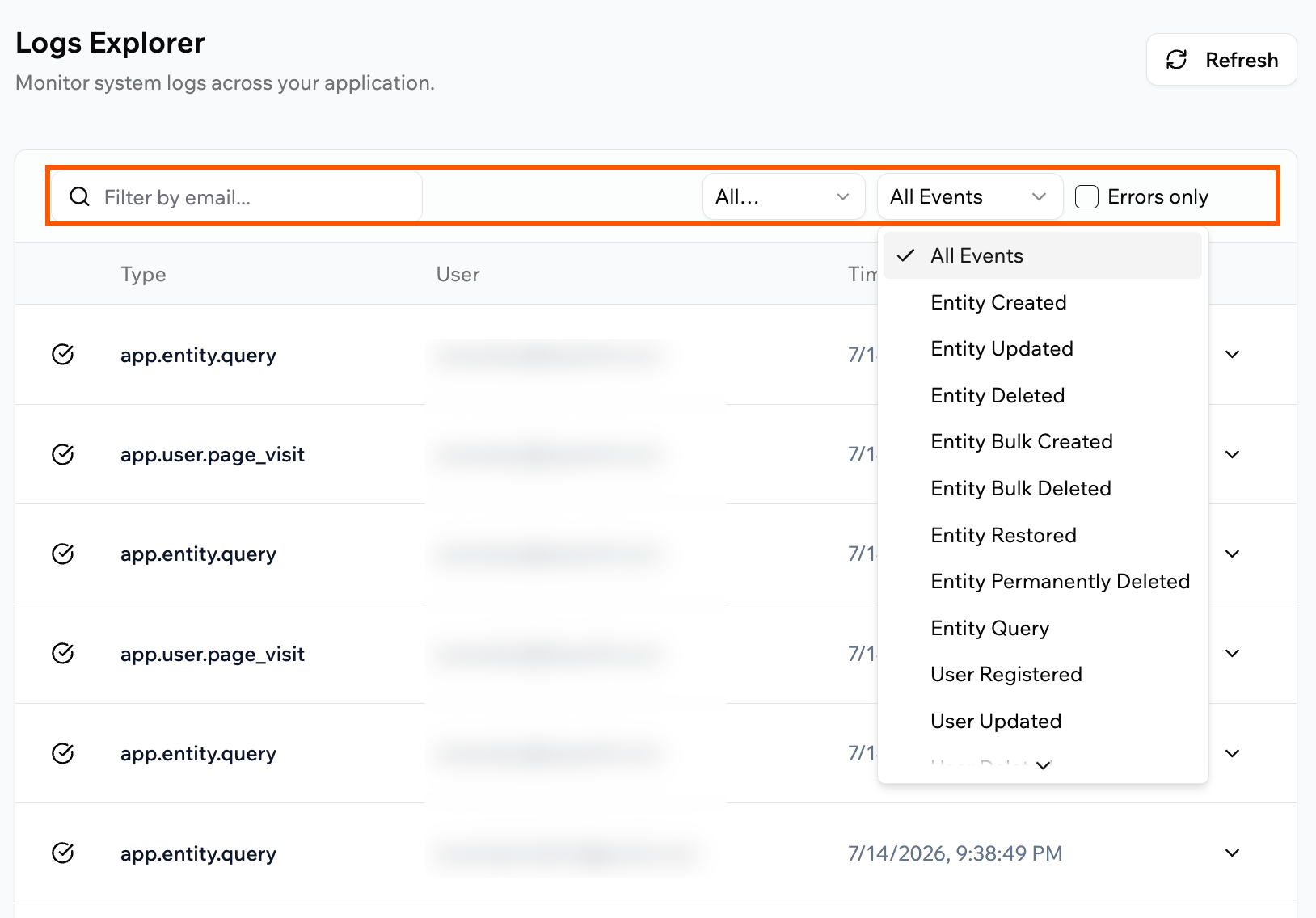This screenshot has height=918, width=1316.
Task: Expand the log row at 9:38:49 PM
Action: click(x=1232, y=853)
